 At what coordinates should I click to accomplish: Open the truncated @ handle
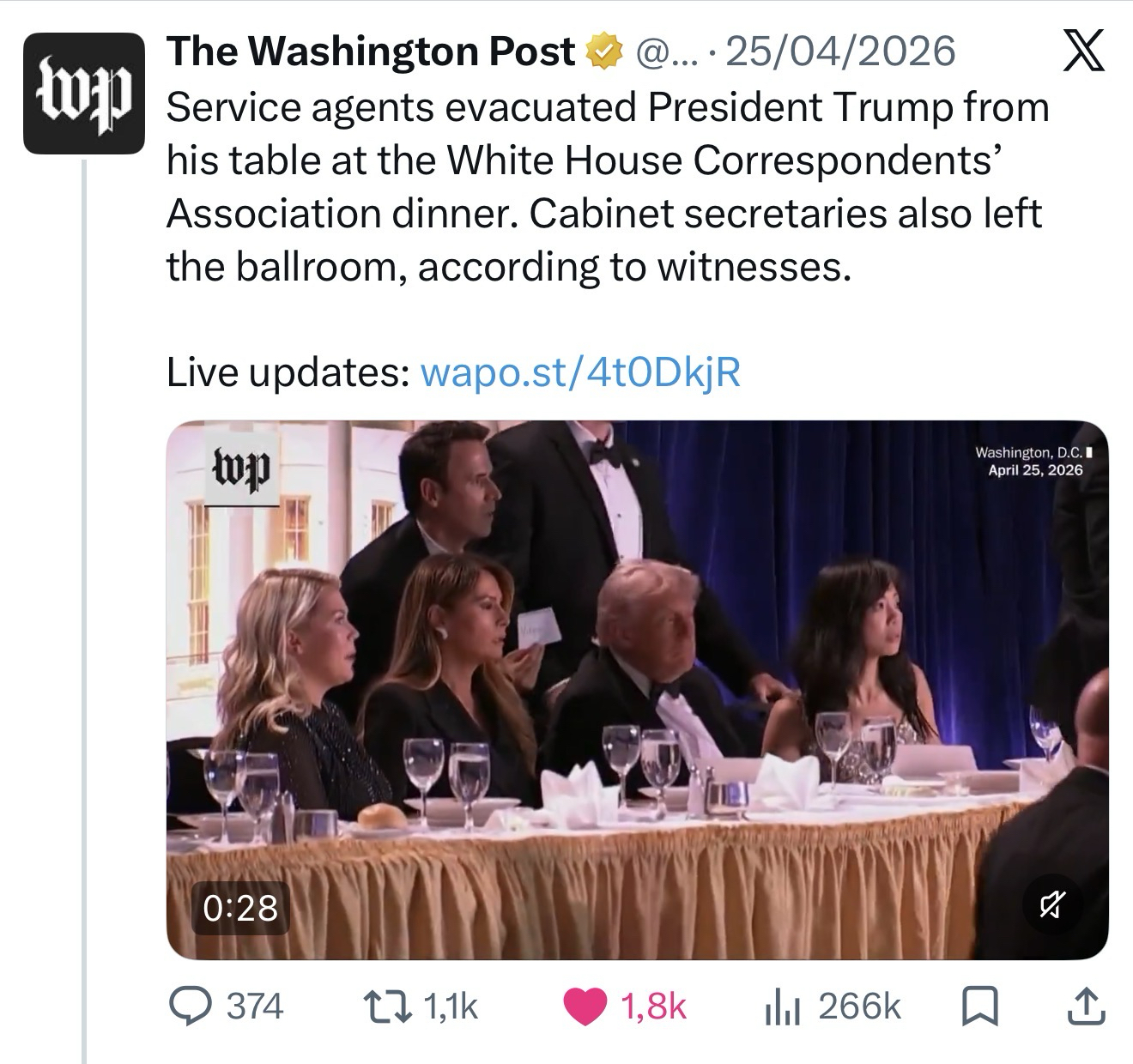[667, 53]
